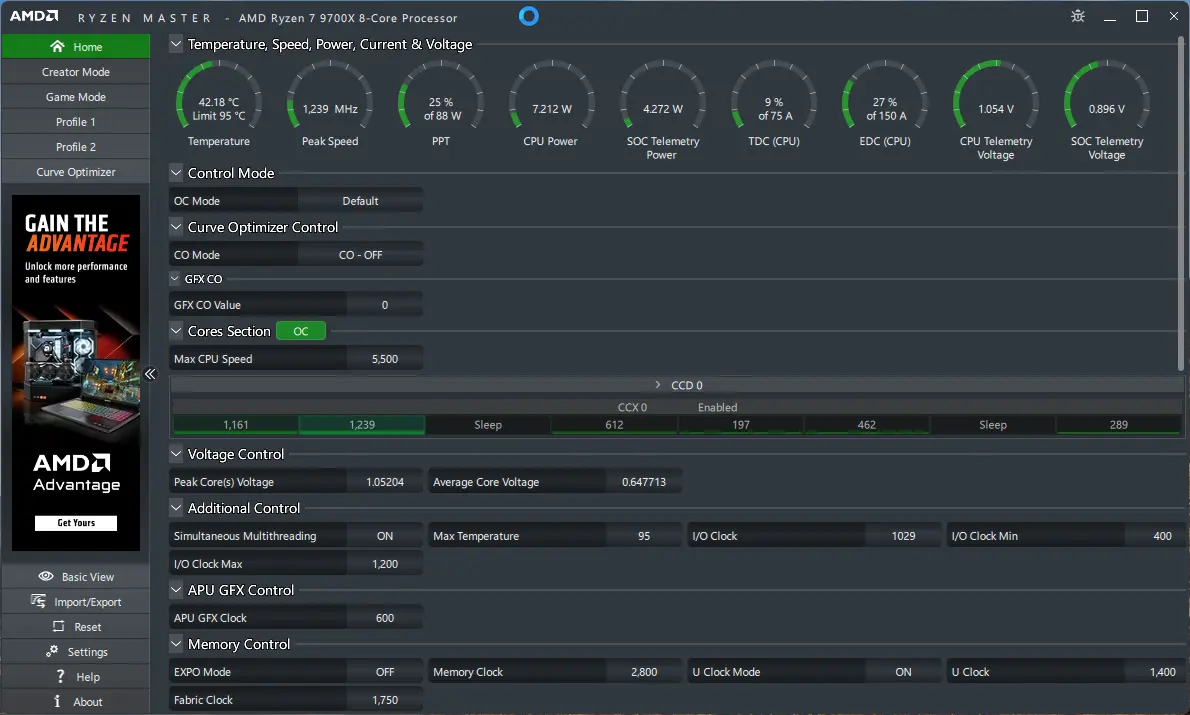The image size is (1190, 715).
Task: Toggle Simultaneous Multithreading ON value
Action: 385,536
